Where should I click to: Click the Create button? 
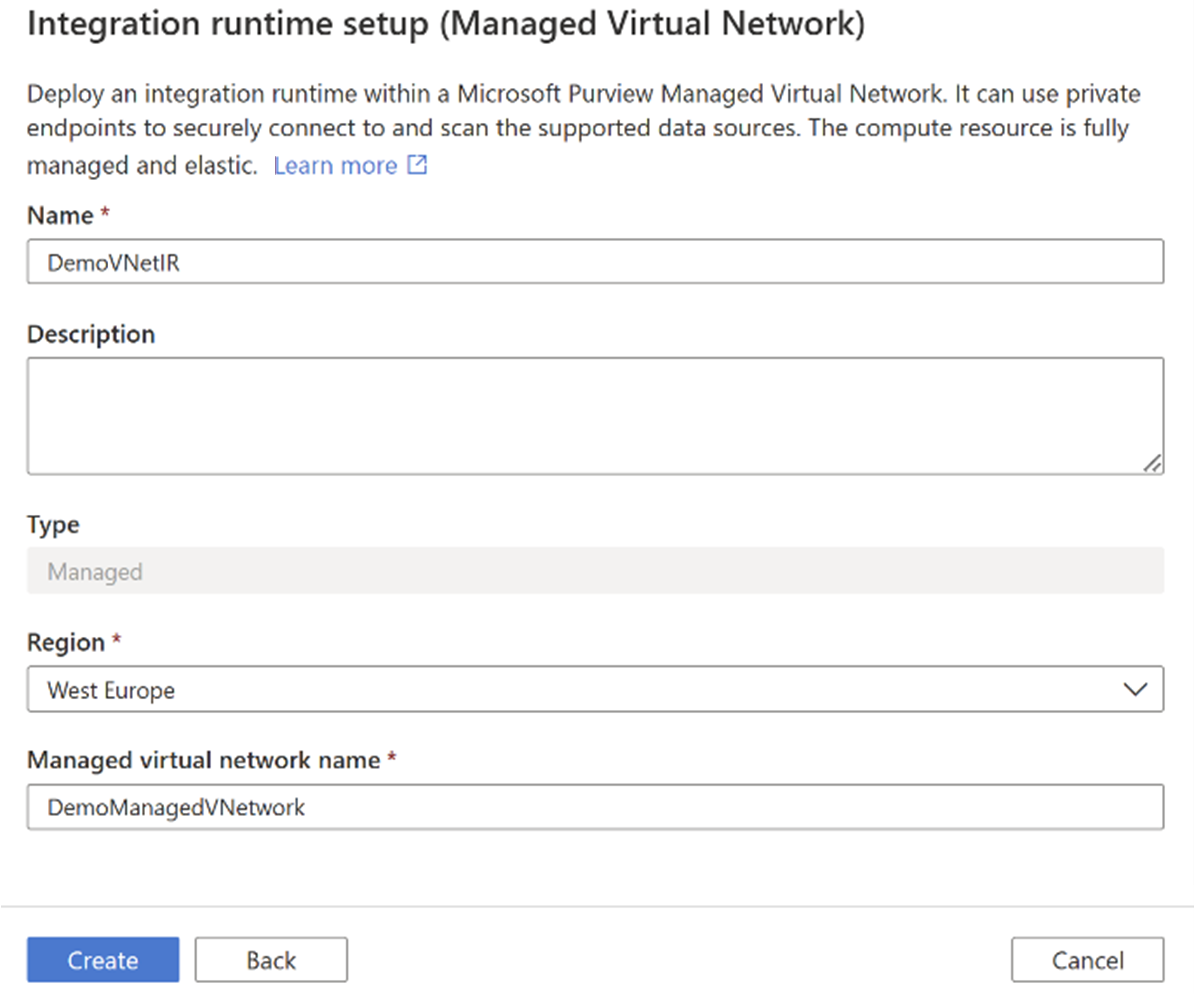pyautogui.click(x=102, y=959)
